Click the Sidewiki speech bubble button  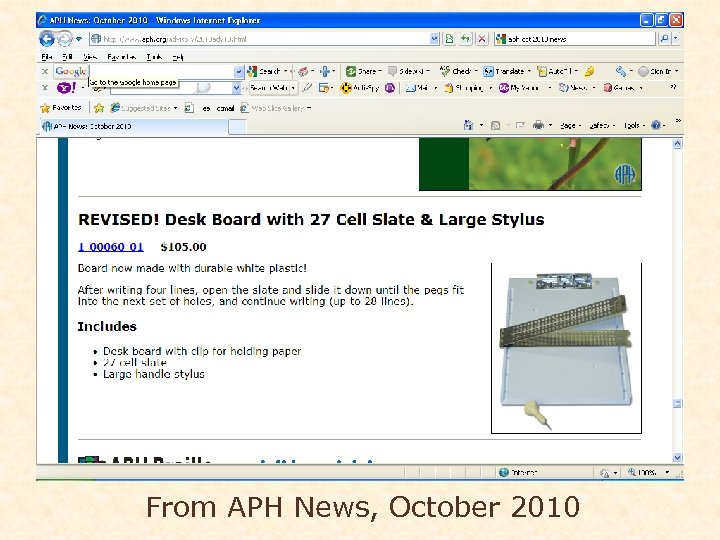pos(408,71)
